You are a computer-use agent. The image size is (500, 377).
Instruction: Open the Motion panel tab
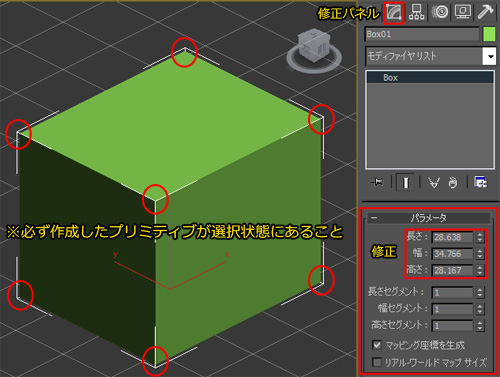tap(440, 12)
